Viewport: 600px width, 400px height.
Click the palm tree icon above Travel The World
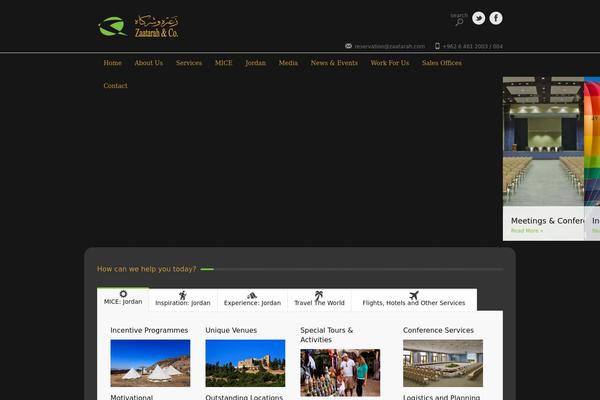[319, 295]
